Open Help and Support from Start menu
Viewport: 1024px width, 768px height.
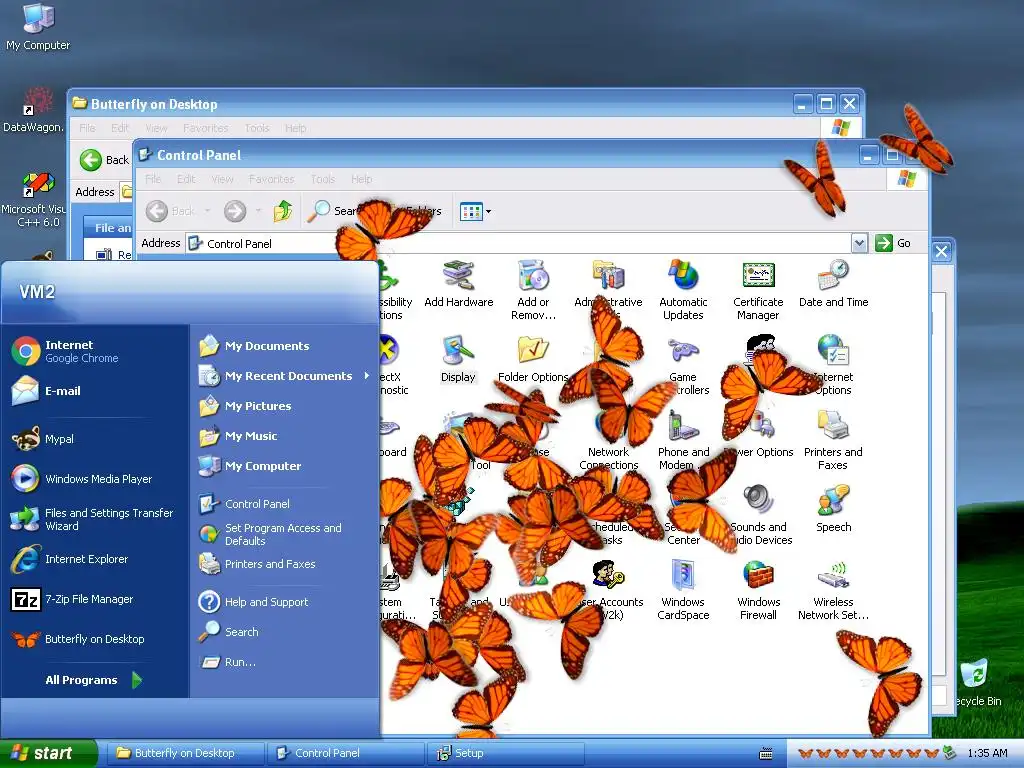click(285, 601)
